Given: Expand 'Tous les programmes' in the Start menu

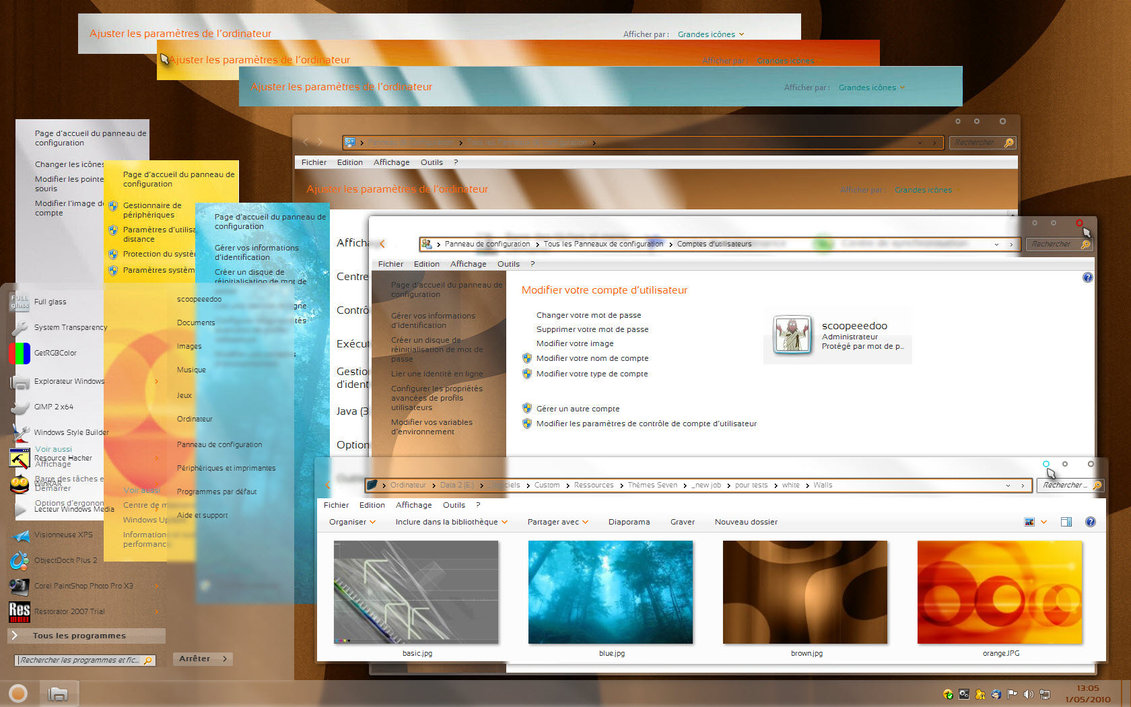Looking at the screenshot, I should click(80, 636).
